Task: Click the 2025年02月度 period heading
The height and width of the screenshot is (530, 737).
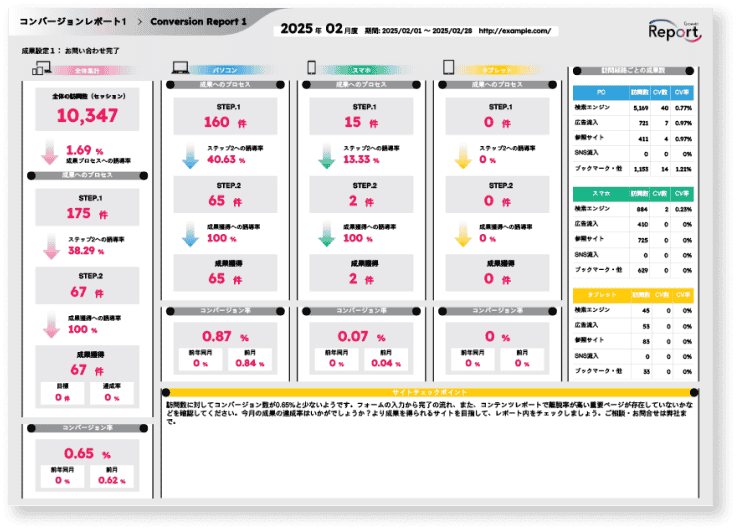Action: (x=315, y=30)
